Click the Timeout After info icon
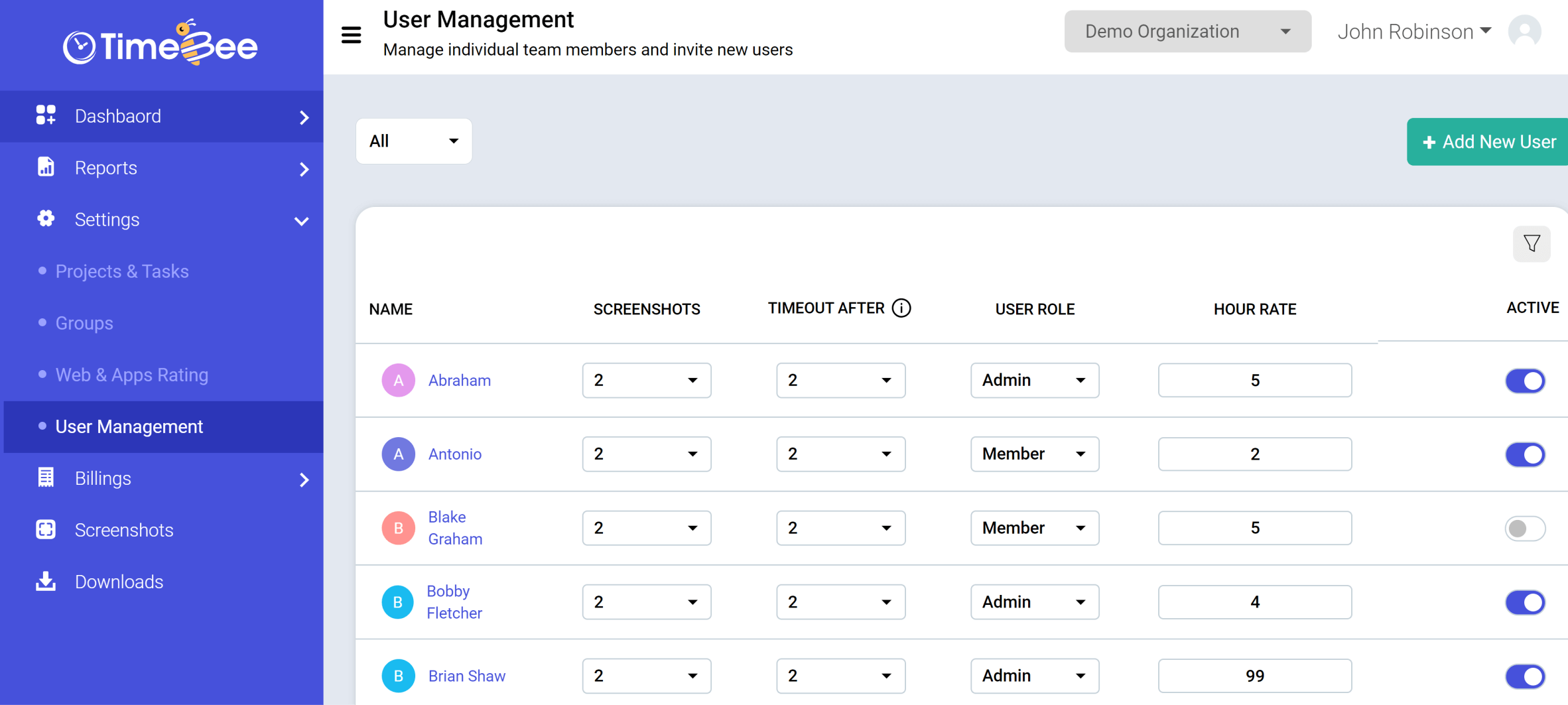Viewport: 1568px width, 705px height. tap(901, 308)
